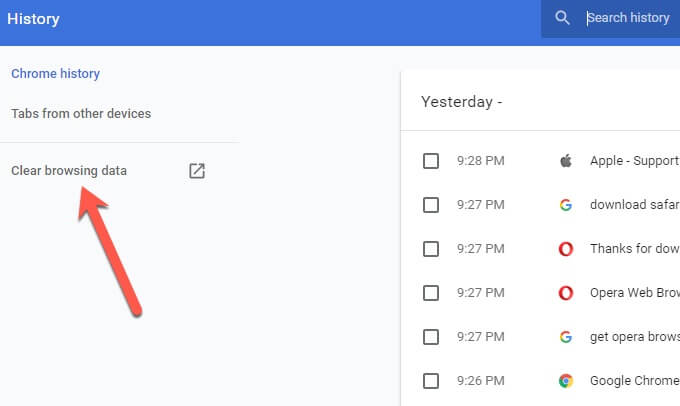Viewport: 680px width, 406px height.
Task: Tick the checkbox for Thanks for download entry
Action: [x=431, y=249]
